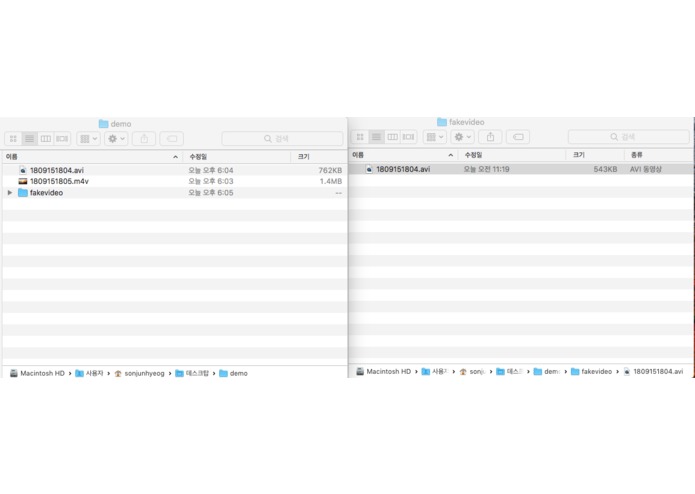Image resolution: width=695 pixels, height=494 pixels.
Task: Click 1809151804.avi file icon in fakevideo window
Action: (x=369, y=169)
